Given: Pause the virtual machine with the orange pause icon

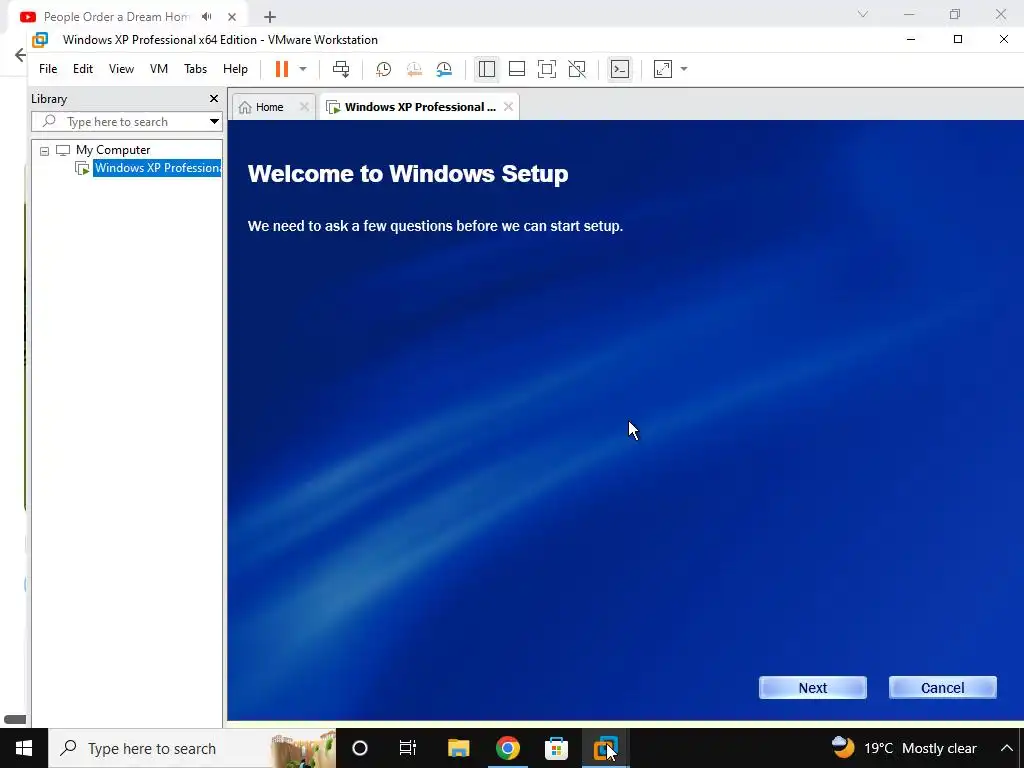Looking at the screenshot, I should [281, 69].
